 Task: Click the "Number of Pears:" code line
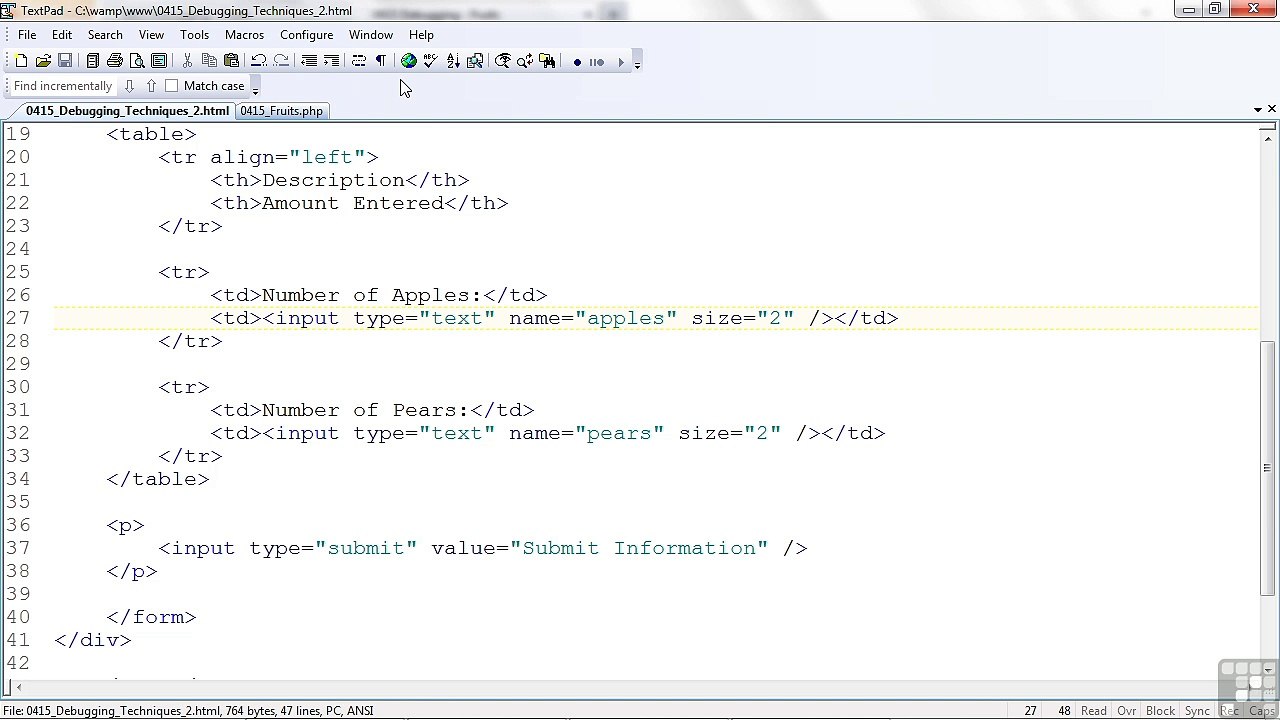point(372,410)
